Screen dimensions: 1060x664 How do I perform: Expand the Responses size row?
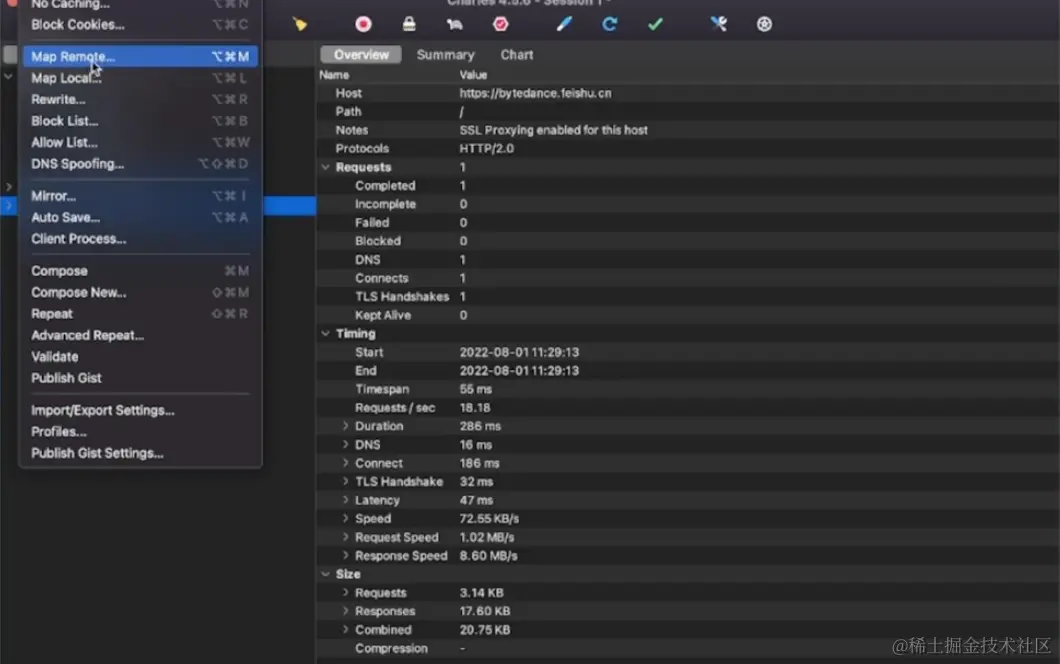tap(345, 611)
